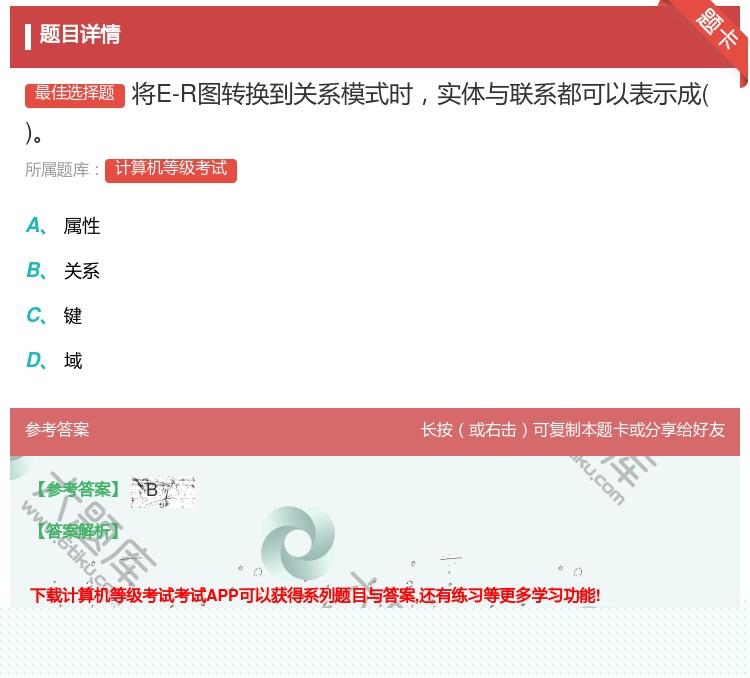This screenshot has width=750, height=678.
Task: Click the 【参考答案】 label
Action: tap(78, 489)
